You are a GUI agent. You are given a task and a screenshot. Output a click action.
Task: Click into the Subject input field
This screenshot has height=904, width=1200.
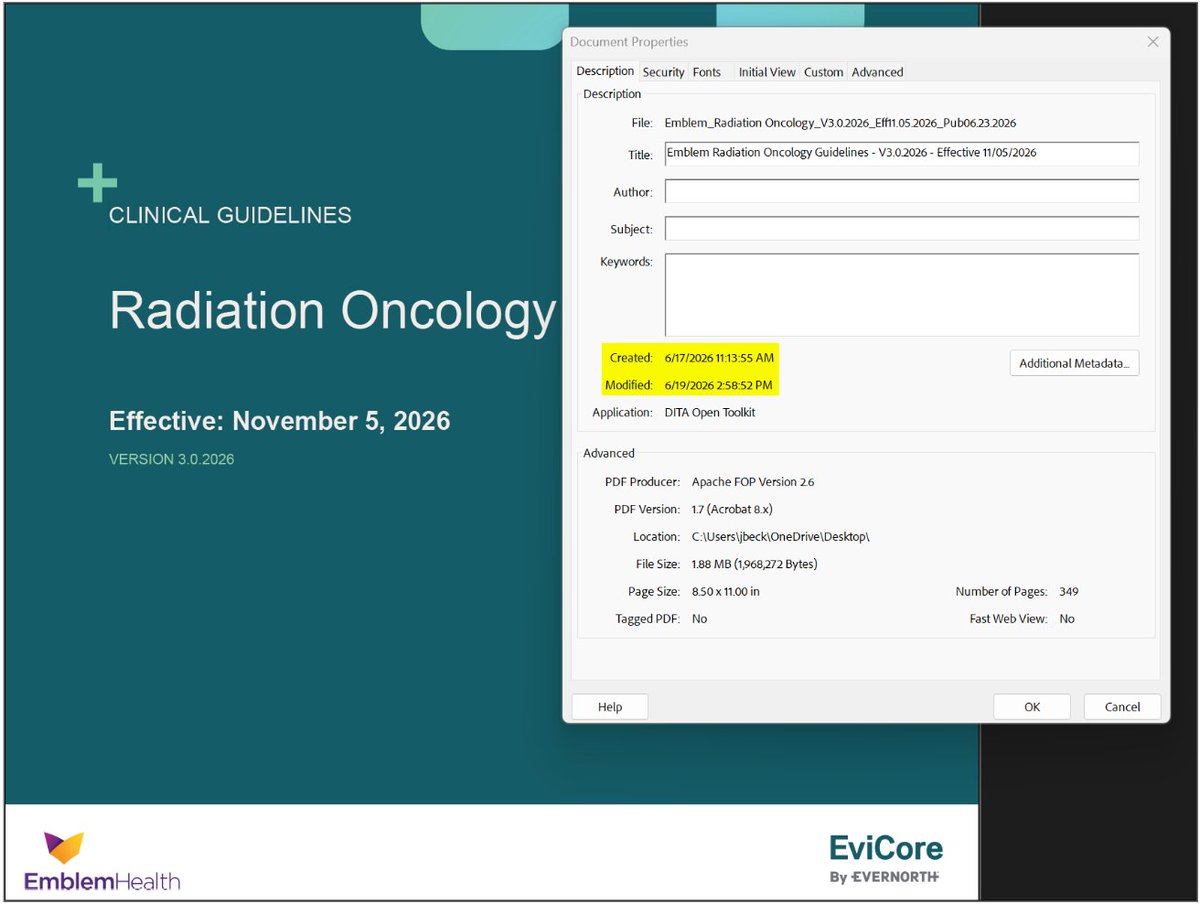pos(902,228)
